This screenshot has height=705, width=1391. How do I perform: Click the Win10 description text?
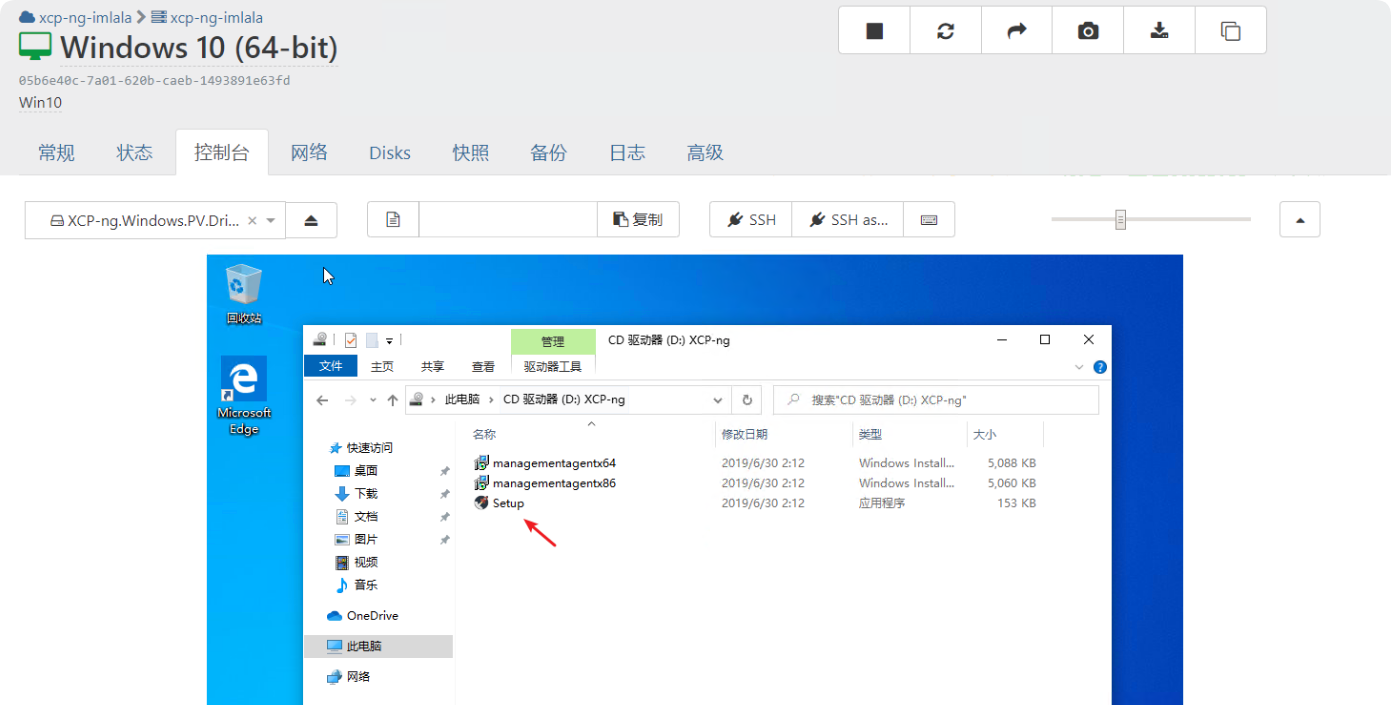point(41,103)
